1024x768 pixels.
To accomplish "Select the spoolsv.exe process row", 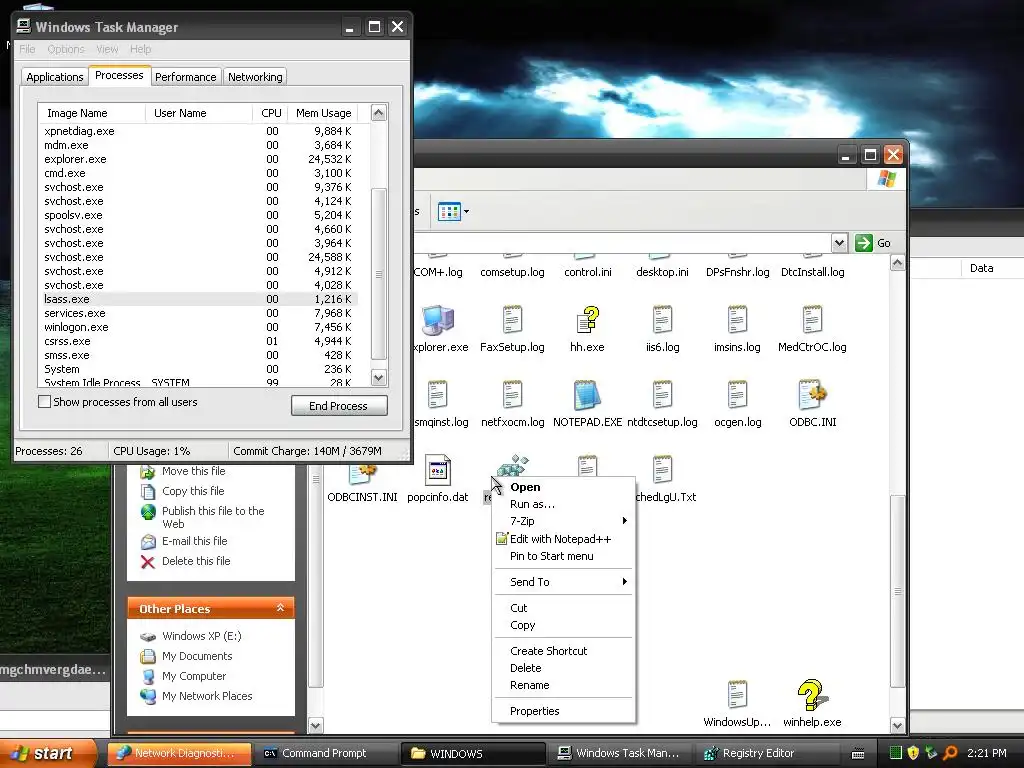I will (199, 216).
